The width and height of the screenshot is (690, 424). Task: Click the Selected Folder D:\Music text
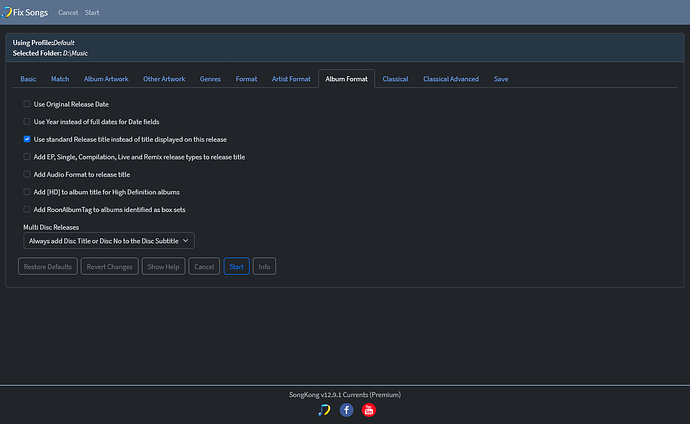pyautogui.click(x=50, y=53)
